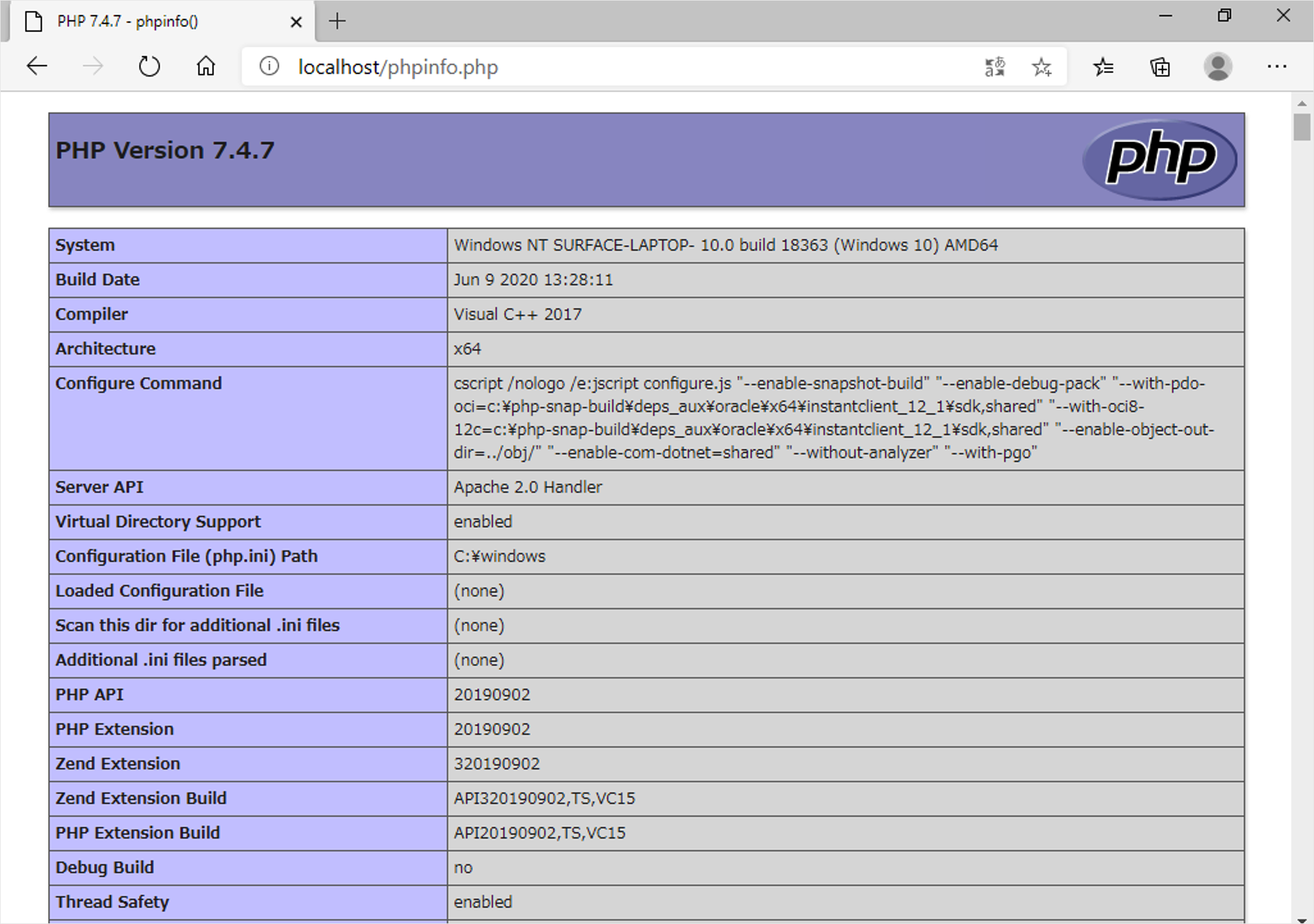Open the Settings and more menu

1277,67
